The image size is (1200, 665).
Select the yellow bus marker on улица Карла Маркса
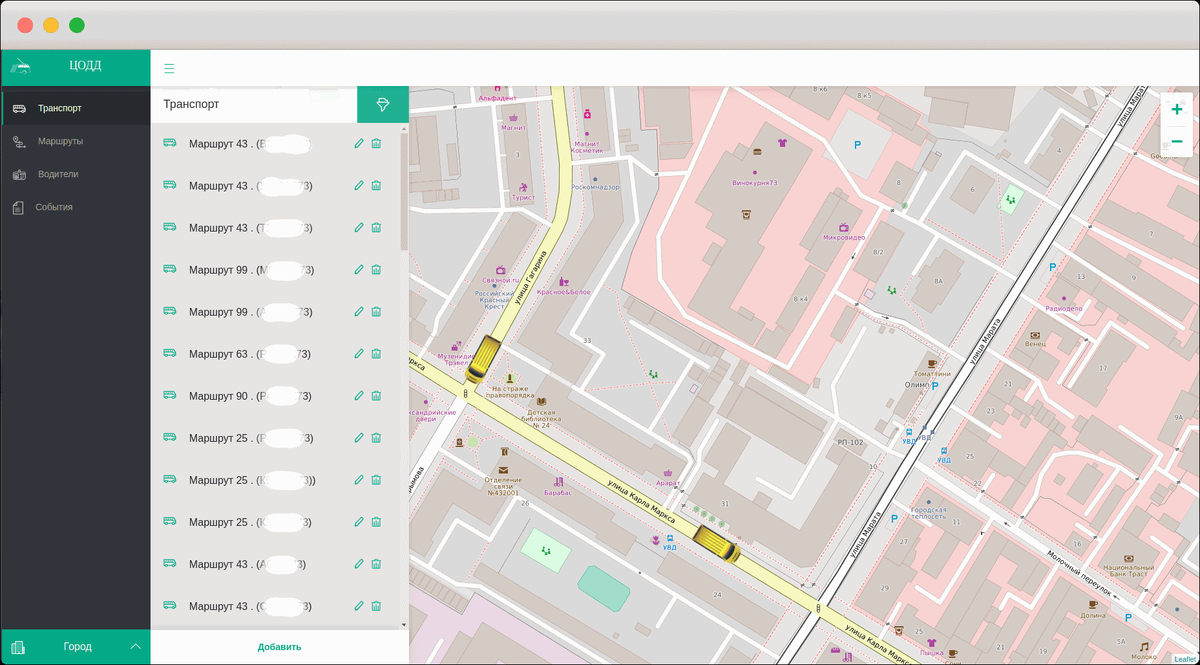tap(716, 545)
